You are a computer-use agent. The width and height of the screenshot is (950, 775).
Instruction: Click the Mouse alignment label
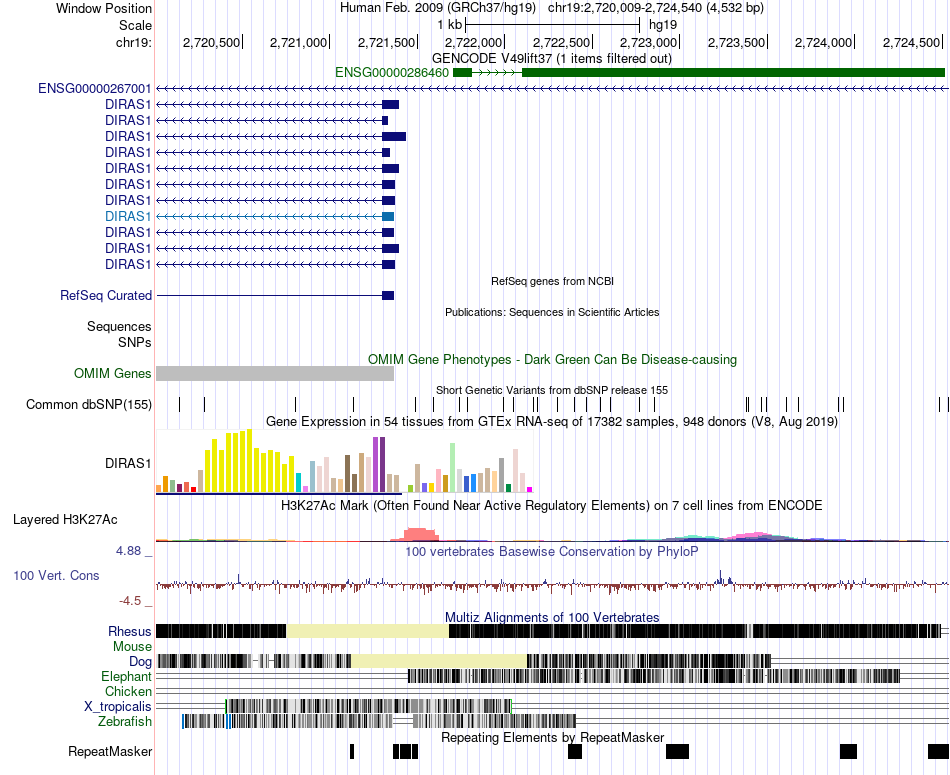pyautogui.click(x=132, y=647)
